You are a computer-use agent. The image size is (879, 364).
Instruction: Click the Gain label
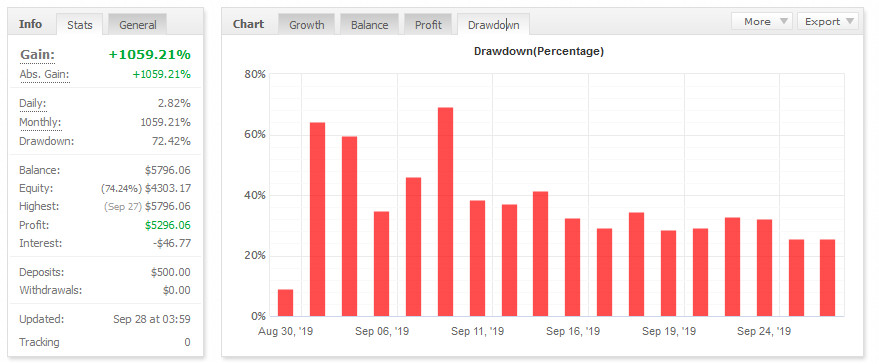pos(38,55)
